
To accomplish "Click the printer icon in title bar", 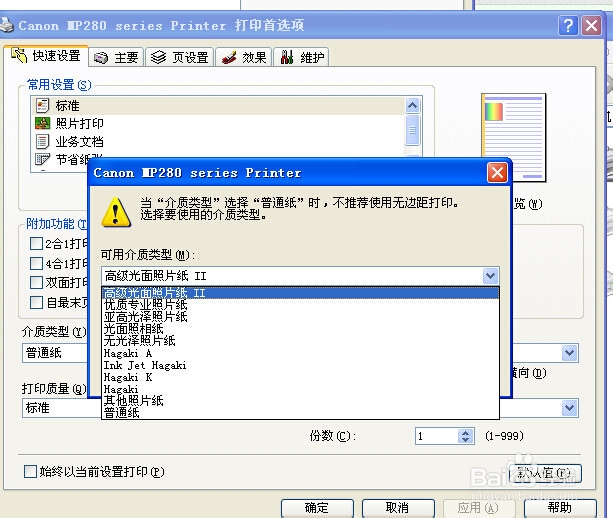I will tap(7, 26).
